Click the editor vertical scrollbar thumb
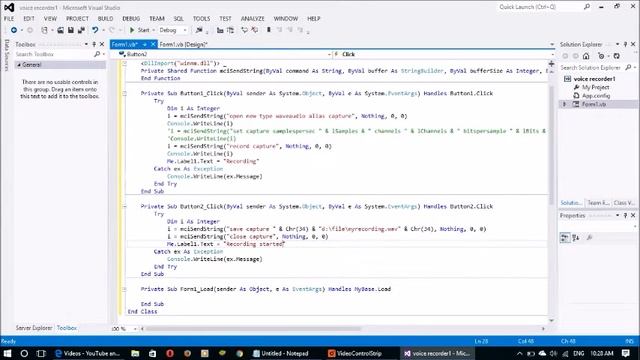Viewport: 640px width, 360px height. (x=551, y=145)
